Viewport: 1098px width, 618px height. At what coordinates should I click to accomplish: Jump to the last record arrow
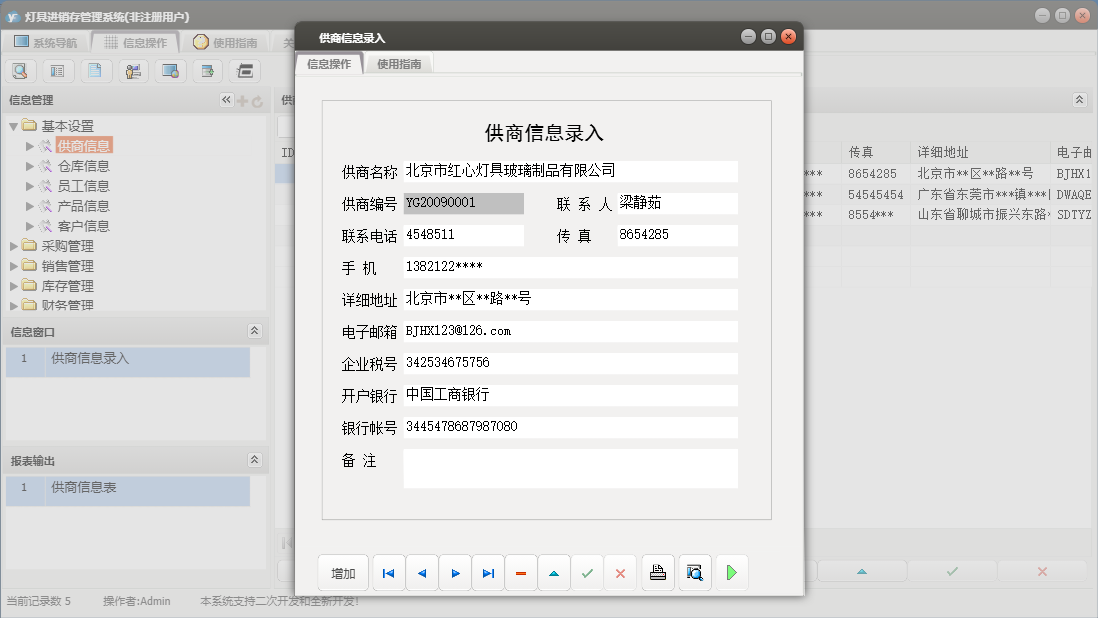487,573
